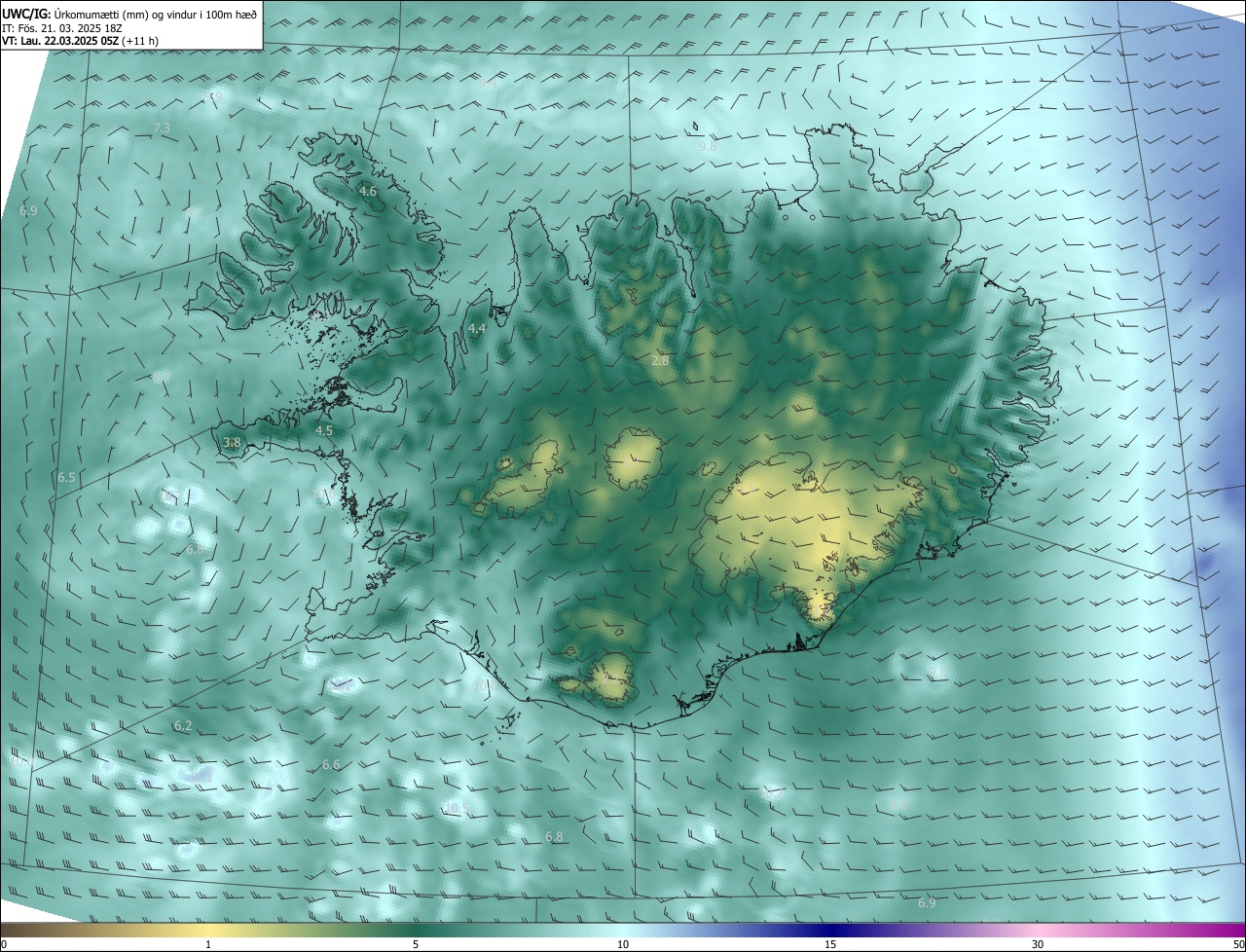The height and width of the screenshot is (952, 1246).
Task: Click the 4.4 value label on the map
Action: click(x=477, y=329)
